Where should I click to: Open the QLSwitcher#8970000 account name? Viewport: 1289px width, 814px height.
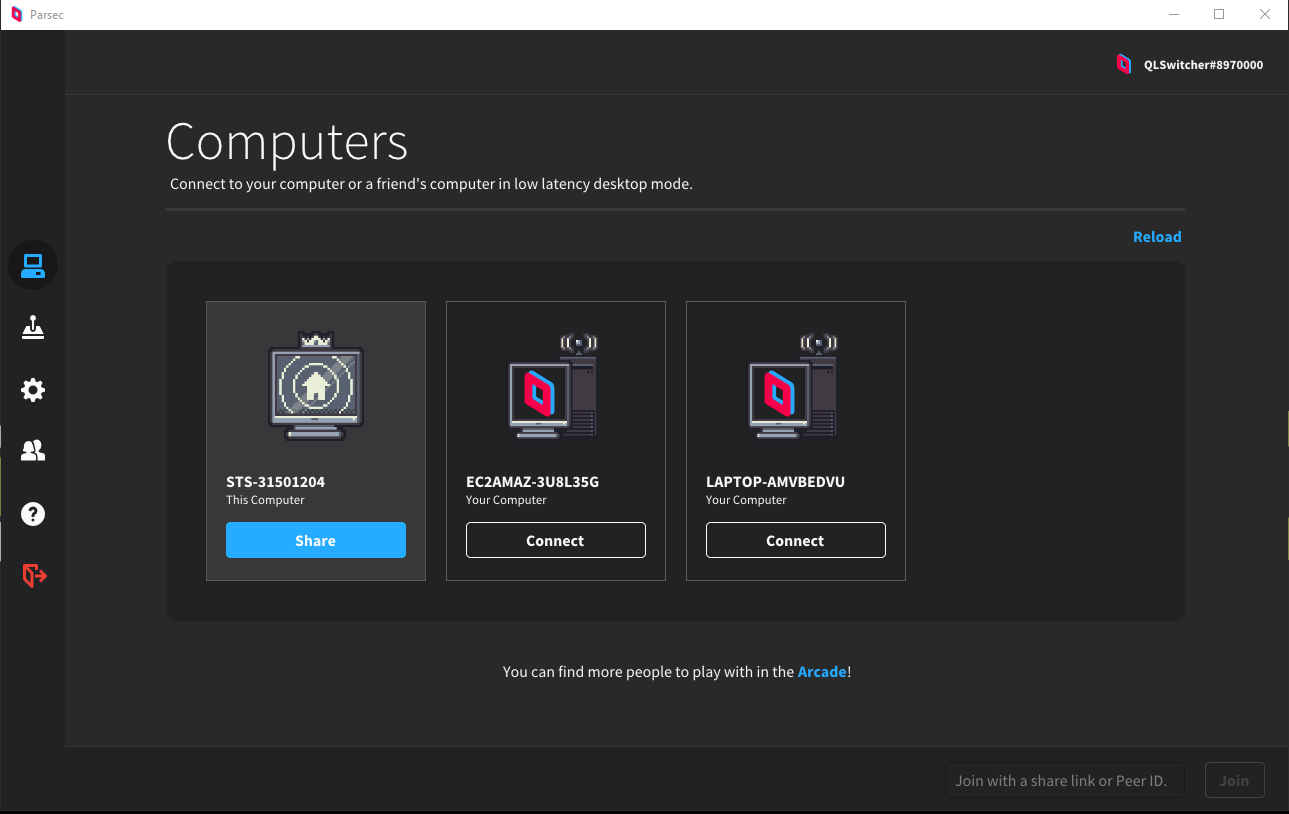pyautogui.click(x=1203, y=65)
